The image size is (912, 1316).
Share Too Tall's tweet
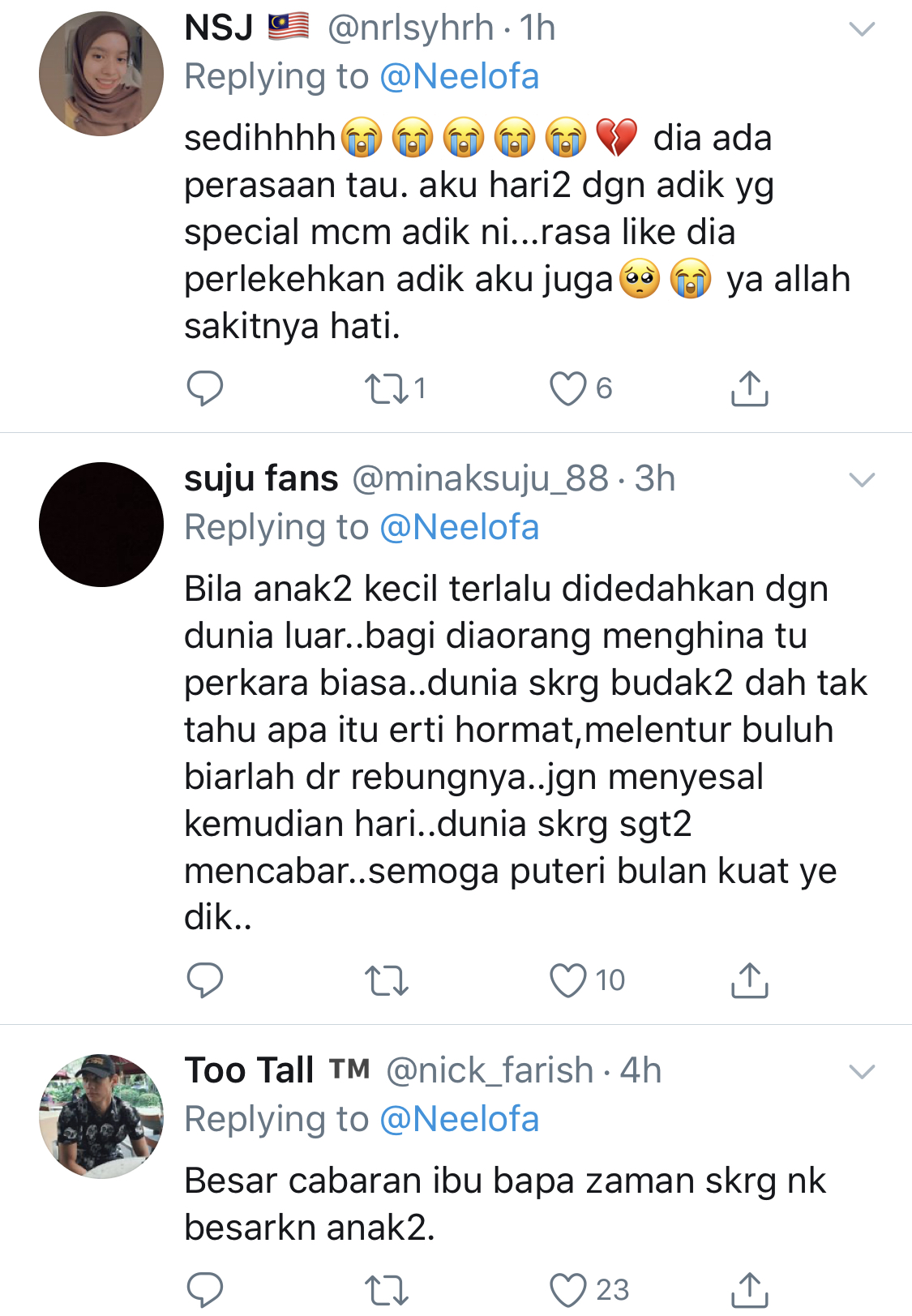pos(749,1289)
